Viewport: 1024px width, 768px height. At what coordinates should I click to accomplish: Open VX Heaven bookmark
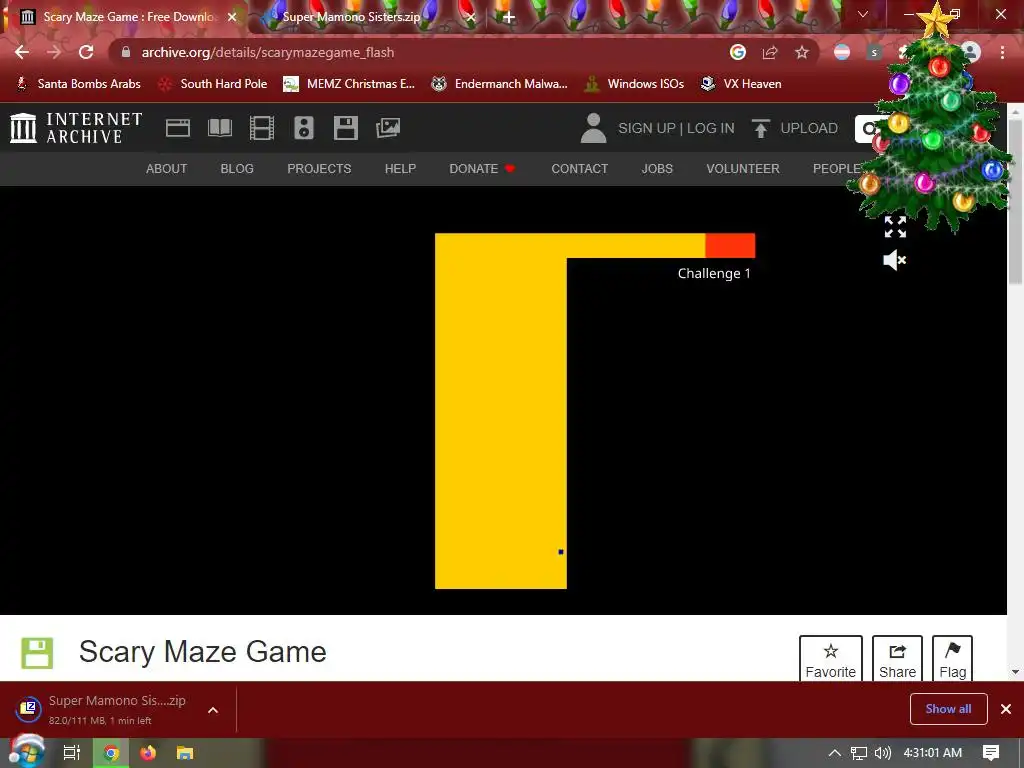[741, 84]
